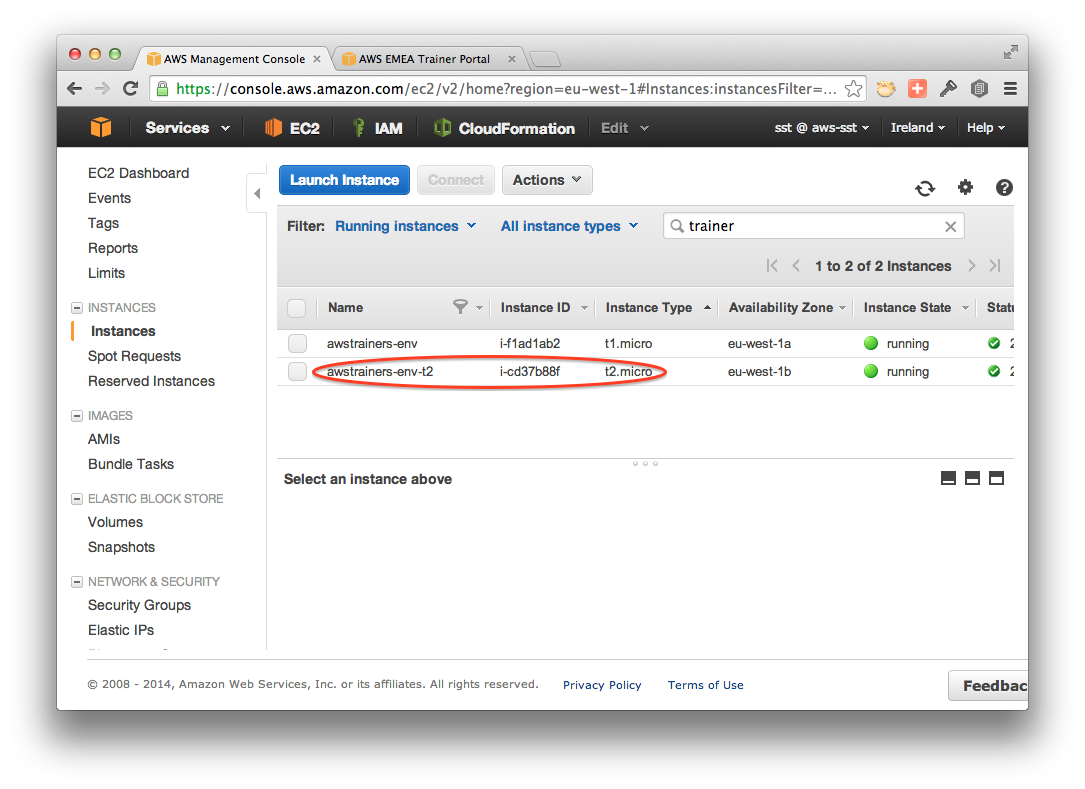Collapse the IMAGES sidebar section
The image size is (1085, 789).
click(x=77, y=415)
